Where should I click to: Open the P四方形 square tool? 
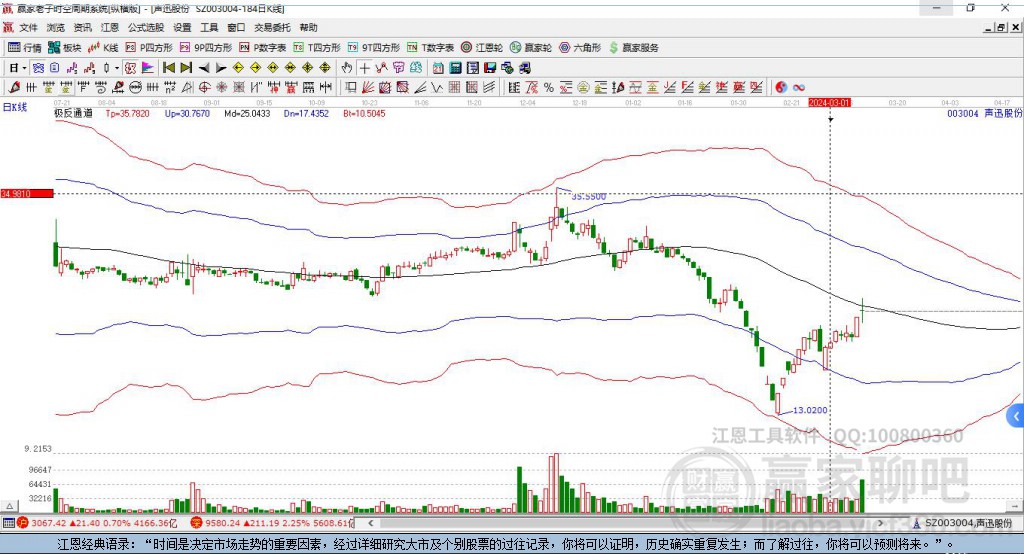tap(149, 48)
